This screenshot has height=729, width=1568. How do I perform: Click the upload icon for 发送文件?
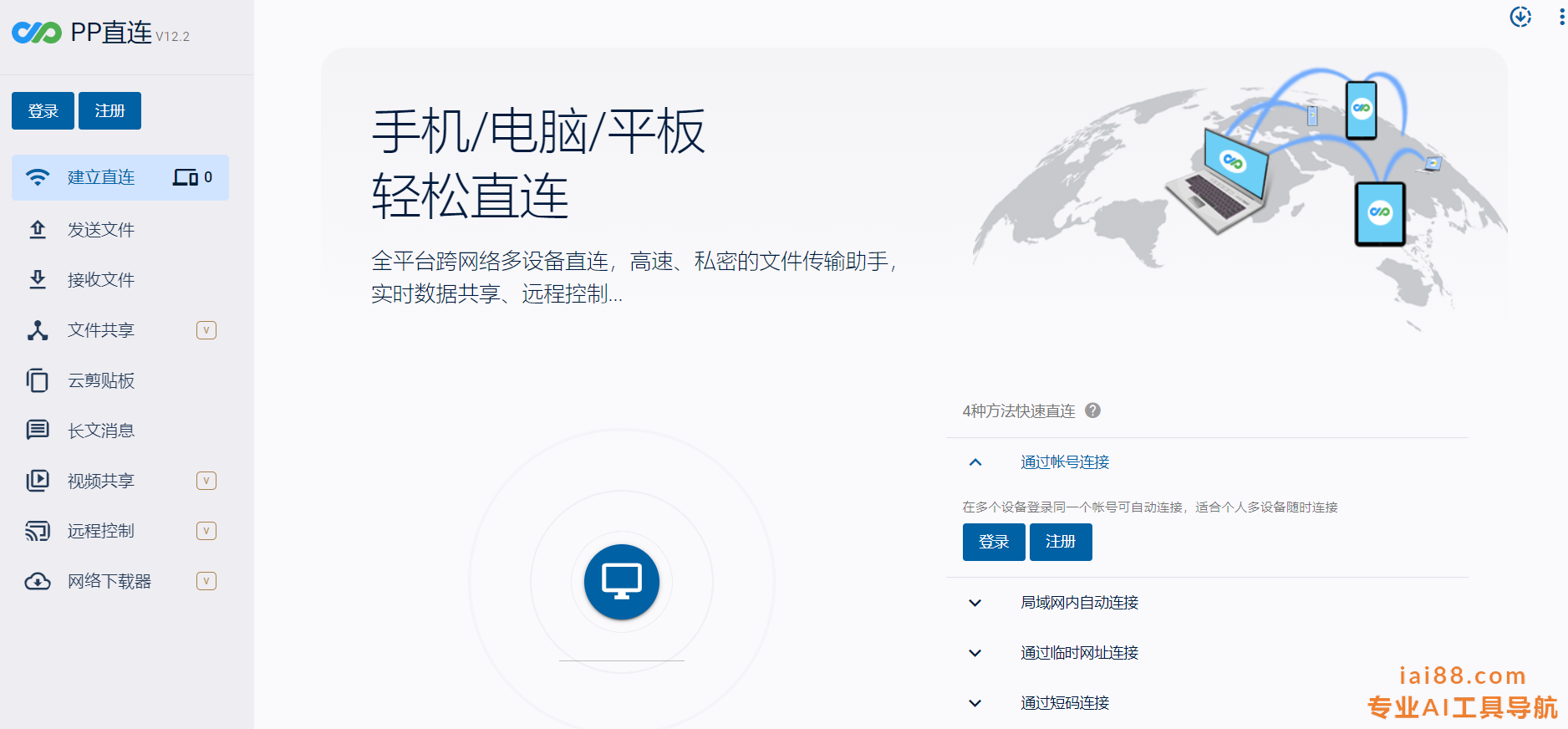(38, 229)
